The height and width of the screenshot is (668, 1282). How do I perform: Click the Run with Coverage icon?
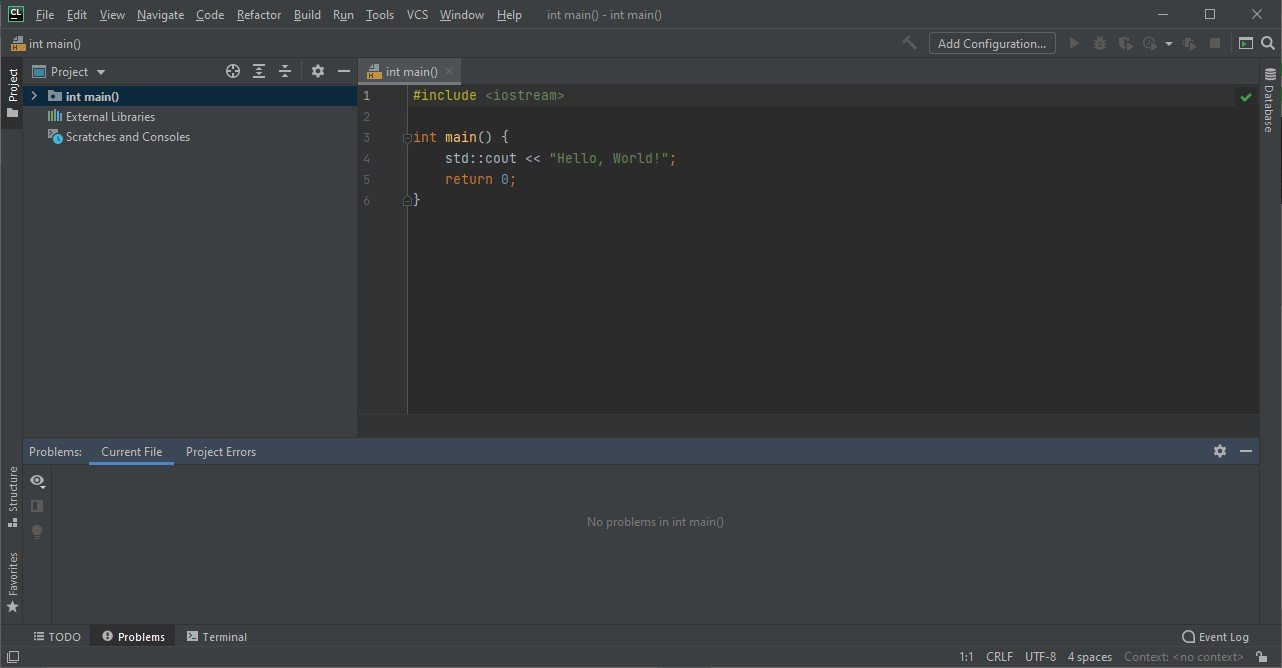pos(1125,43)
